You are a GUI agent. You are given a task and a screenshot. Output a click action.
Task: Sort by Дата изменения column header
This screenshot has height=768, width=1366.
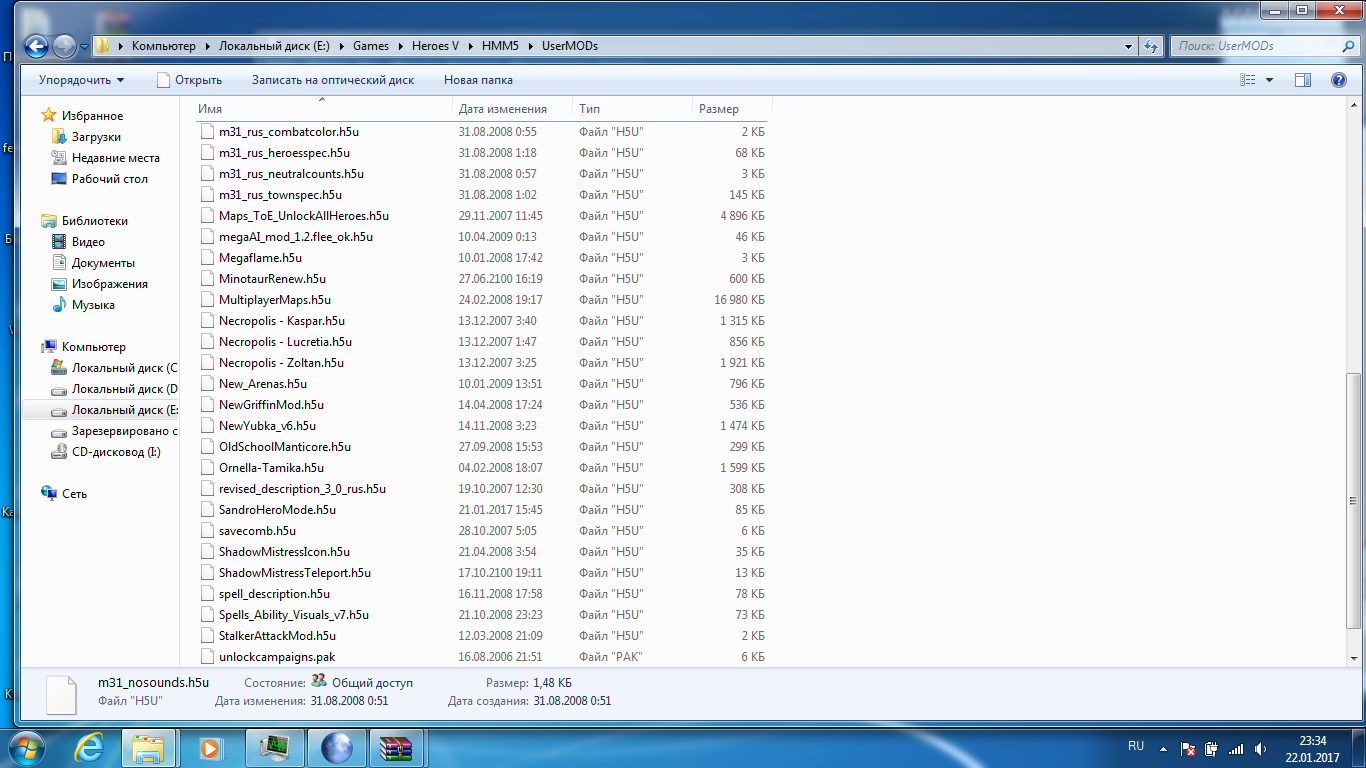tap(513, 109)
